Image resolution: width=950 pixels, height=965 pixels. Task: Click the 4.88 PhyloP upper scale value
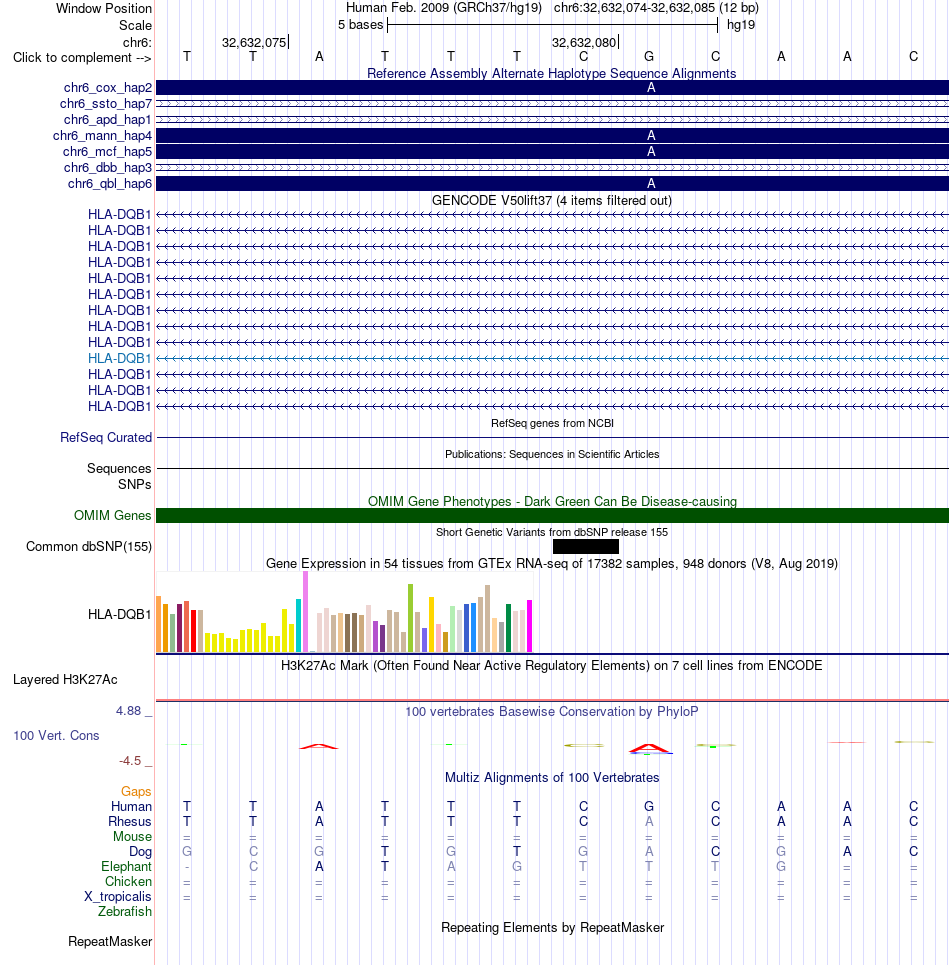coord(129,711)
